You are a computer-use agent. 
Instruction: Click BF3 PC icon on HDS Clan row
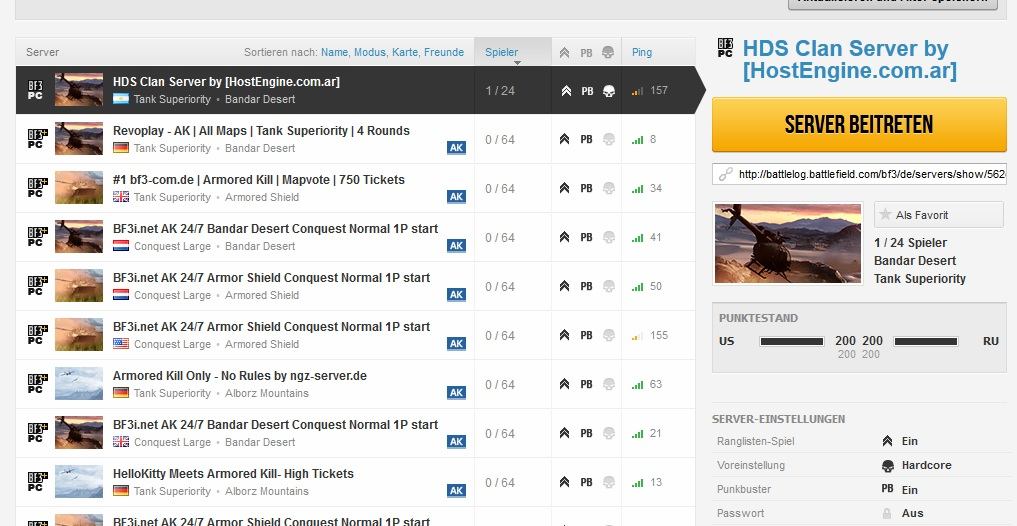36,90
